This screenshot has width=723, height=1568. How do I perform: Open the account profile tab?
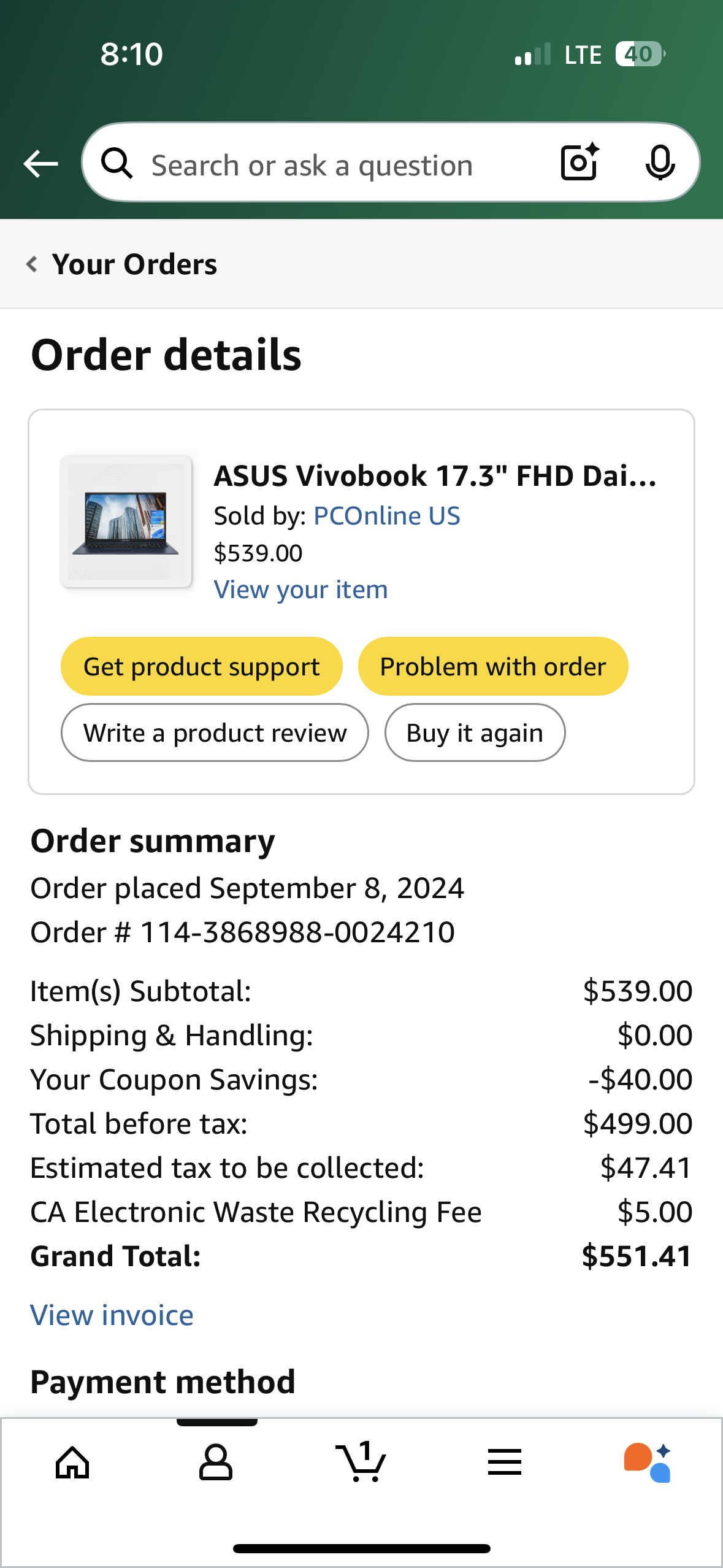pyautogui.click(x=216, y=1462)
